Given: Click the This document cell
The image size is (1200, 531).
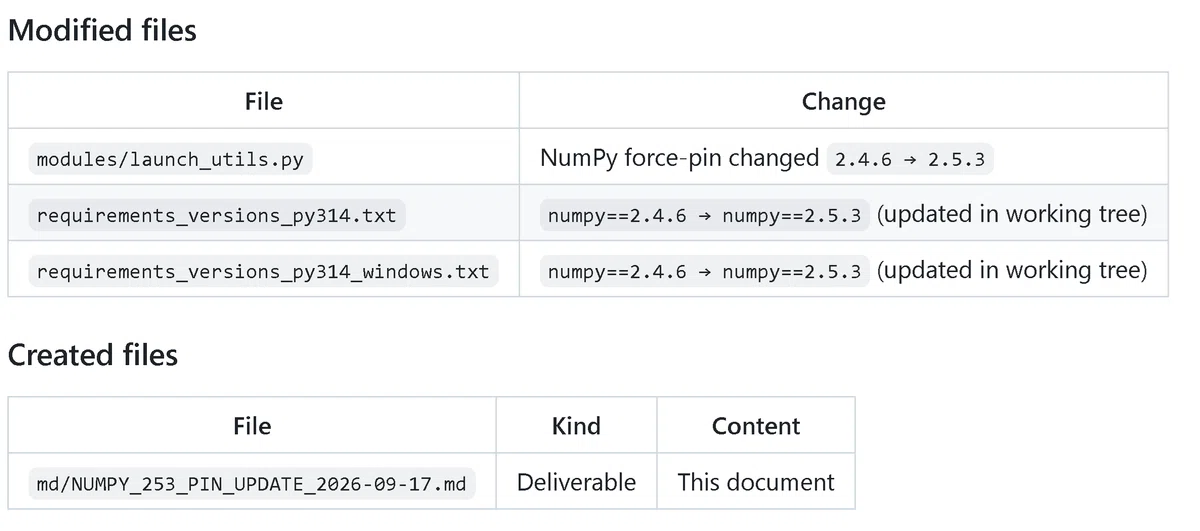Looking at the screenshot, I should tap(756, 482).
